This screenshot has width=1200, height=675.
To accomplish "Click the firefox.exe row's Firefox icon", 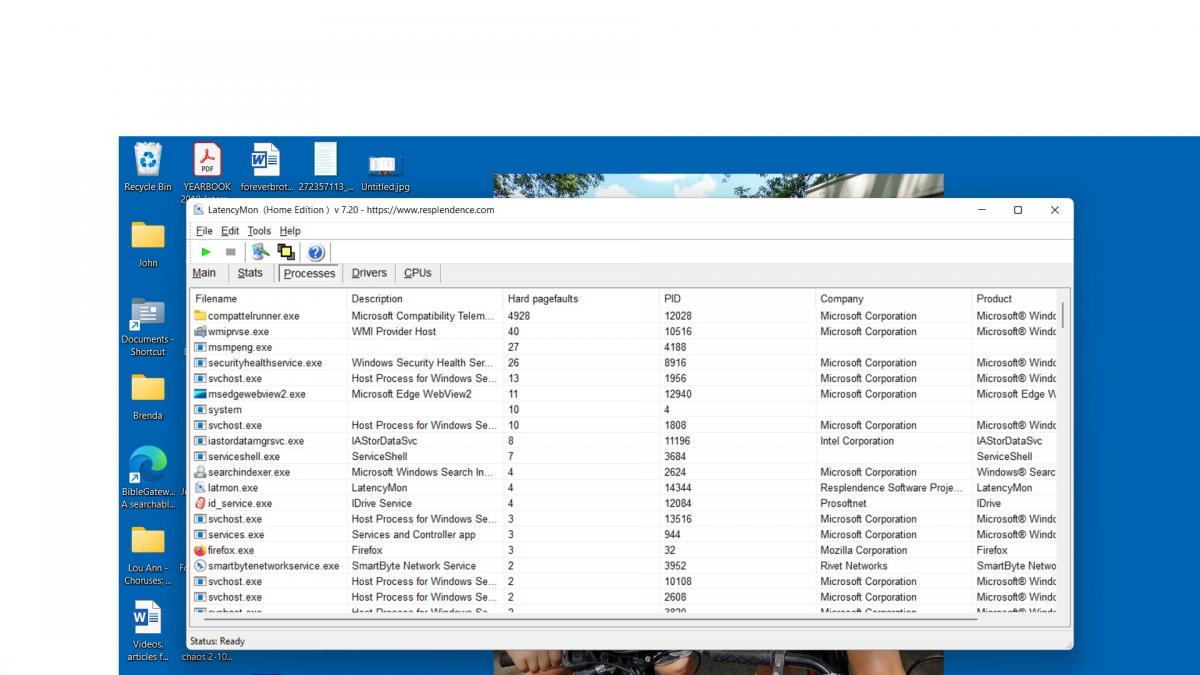I will coord(200,550).
